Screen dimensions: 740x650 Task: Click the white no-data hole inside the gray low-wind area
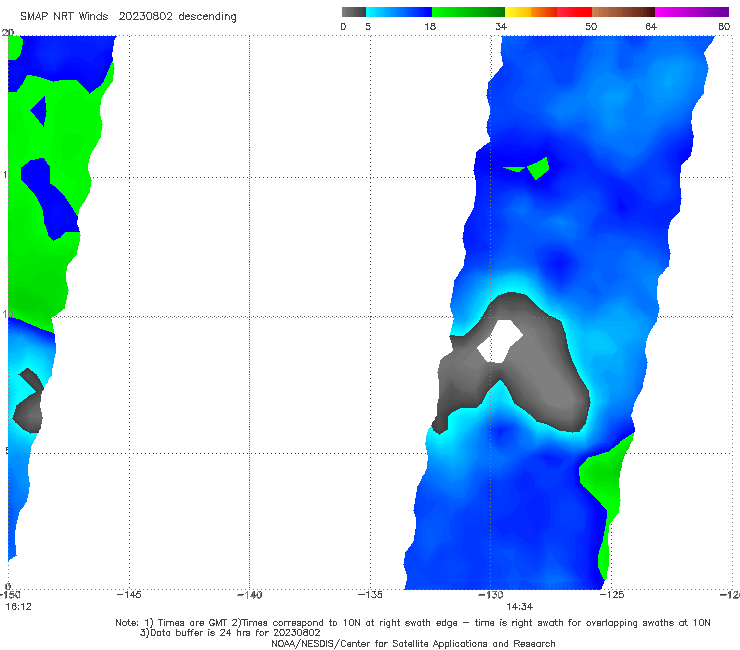(x=500, y=341)
